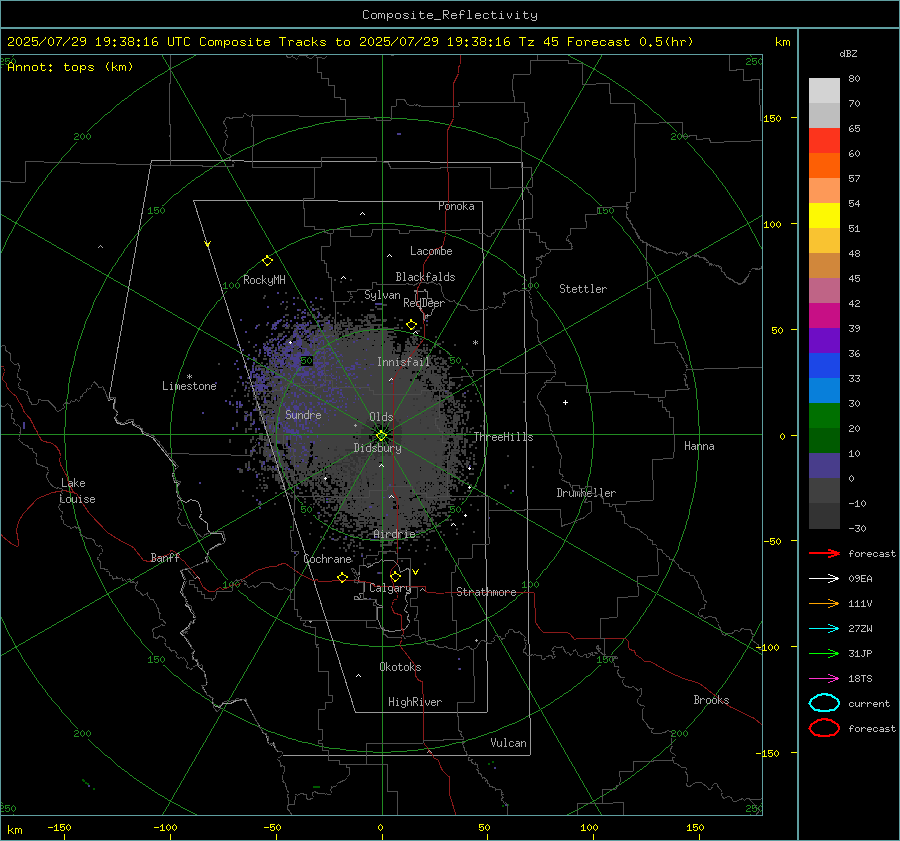Viewport: 900px width, 841px height.
Task: Select the blue 33–36 dBZ color swatch
Action: coord(824,366)
